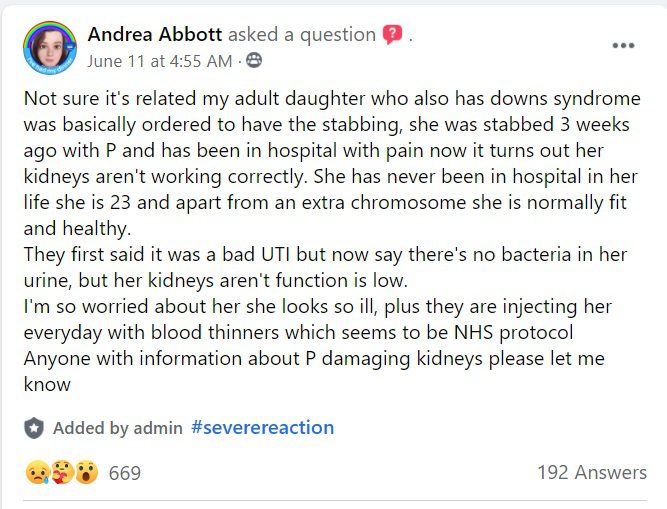The width and height of the screenshot is (667, 509).
Task: Click the Added by admin label
Action: (118, 428)
